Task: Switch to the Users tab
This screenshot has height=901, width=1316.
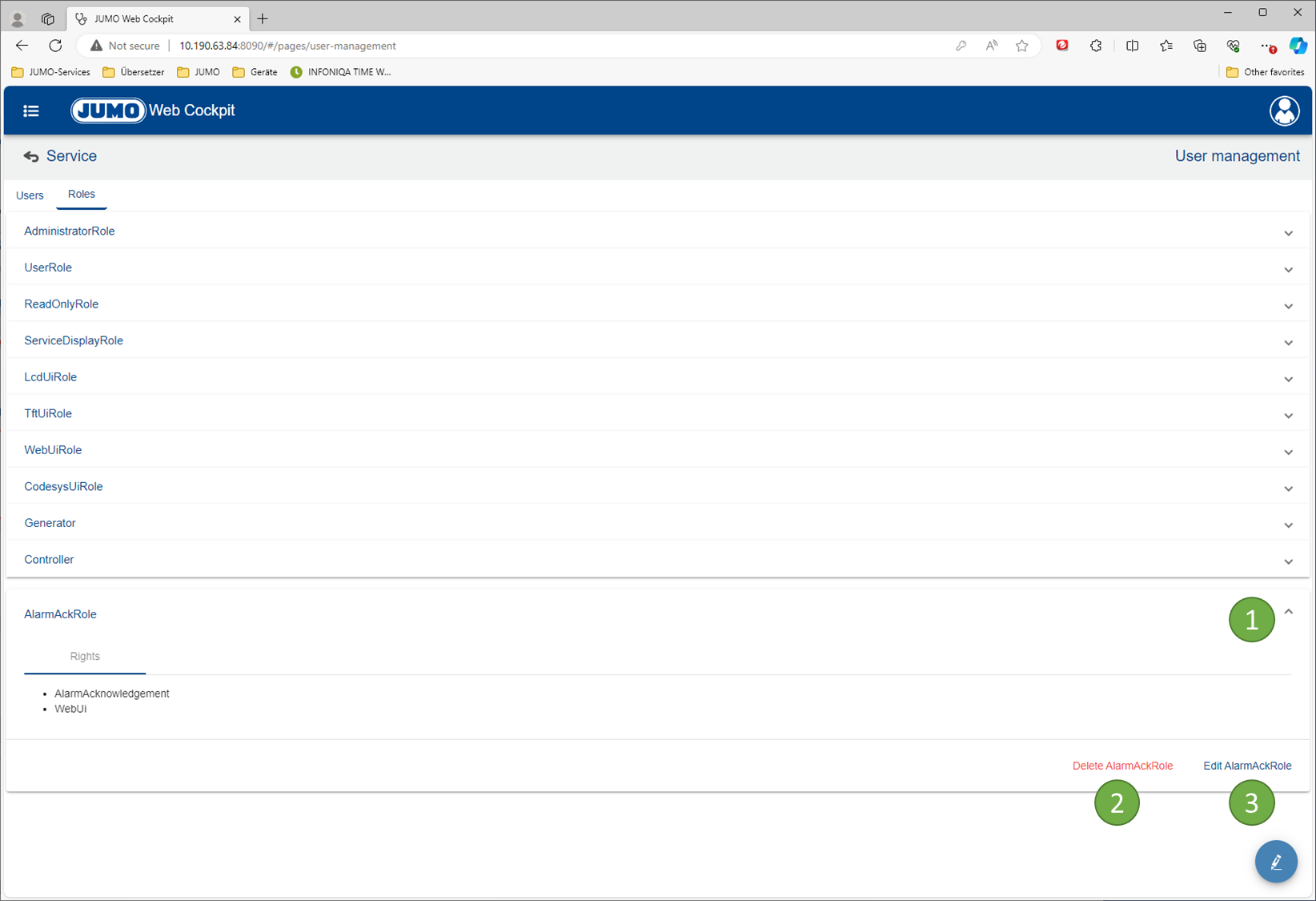Action: point(30,195)
